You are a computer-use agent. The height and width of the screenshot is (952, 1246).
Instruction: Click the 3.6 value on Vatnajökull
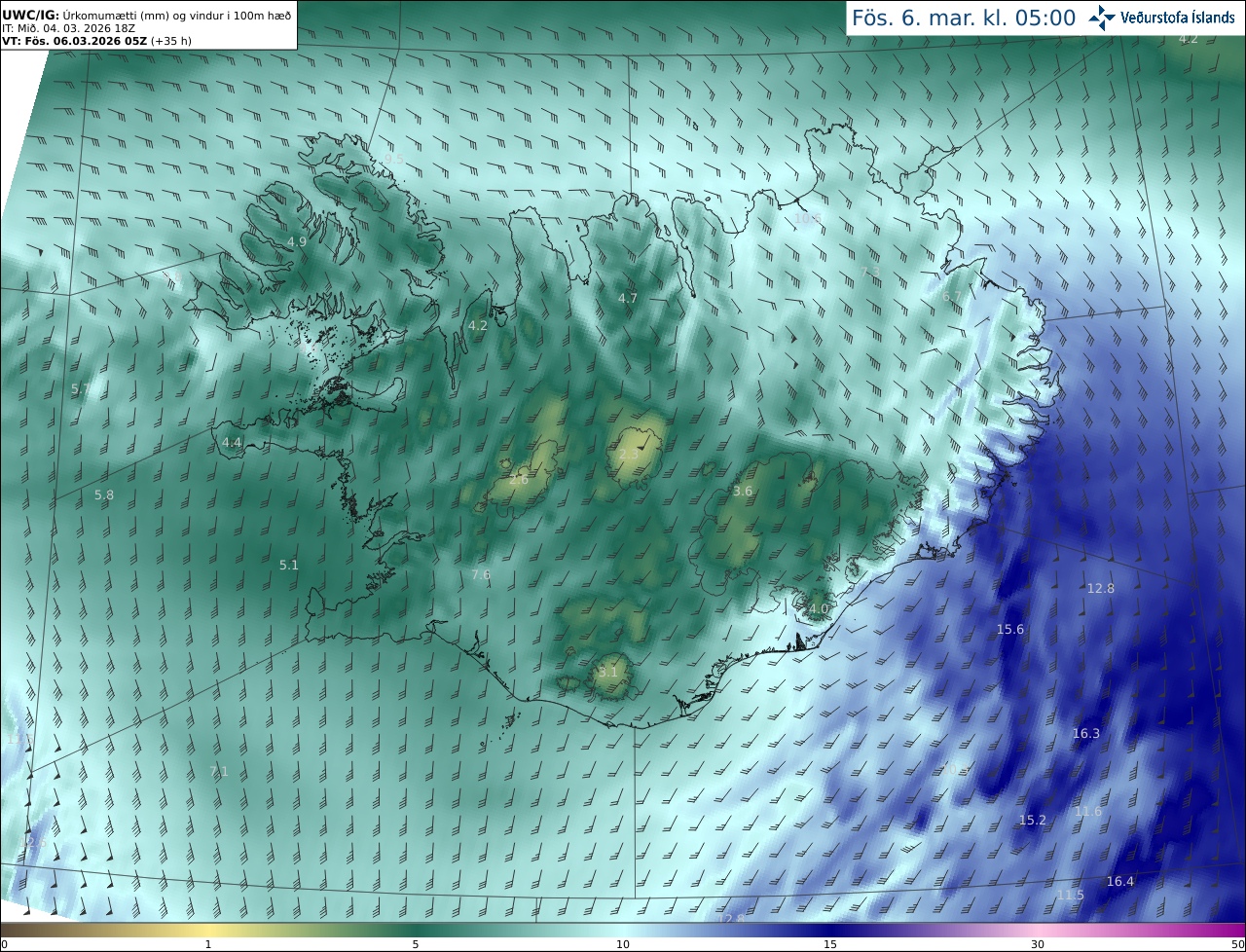pos(743,491)
